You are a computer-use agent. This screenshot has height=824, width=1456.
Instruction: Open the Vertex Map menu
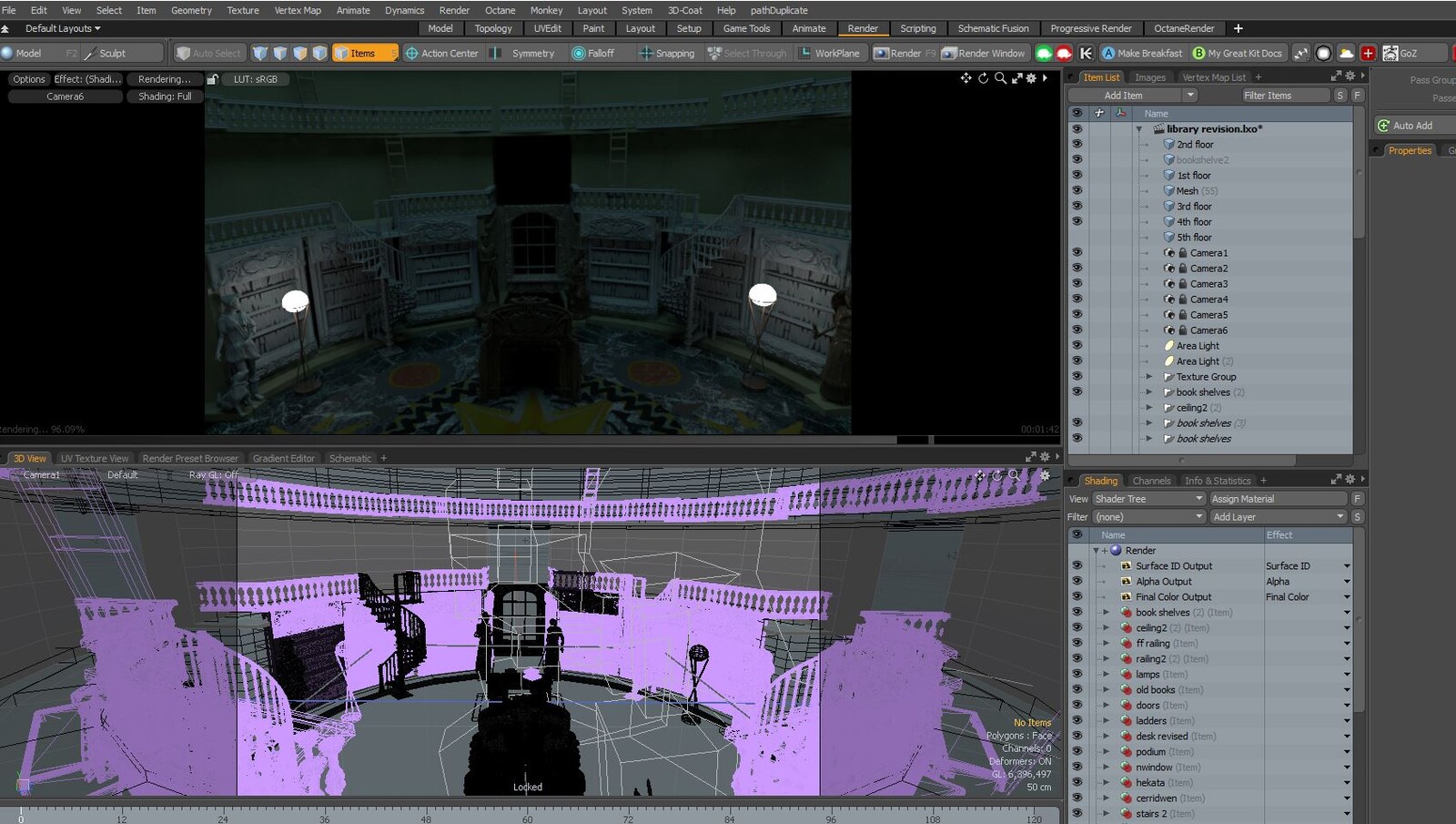298,10
